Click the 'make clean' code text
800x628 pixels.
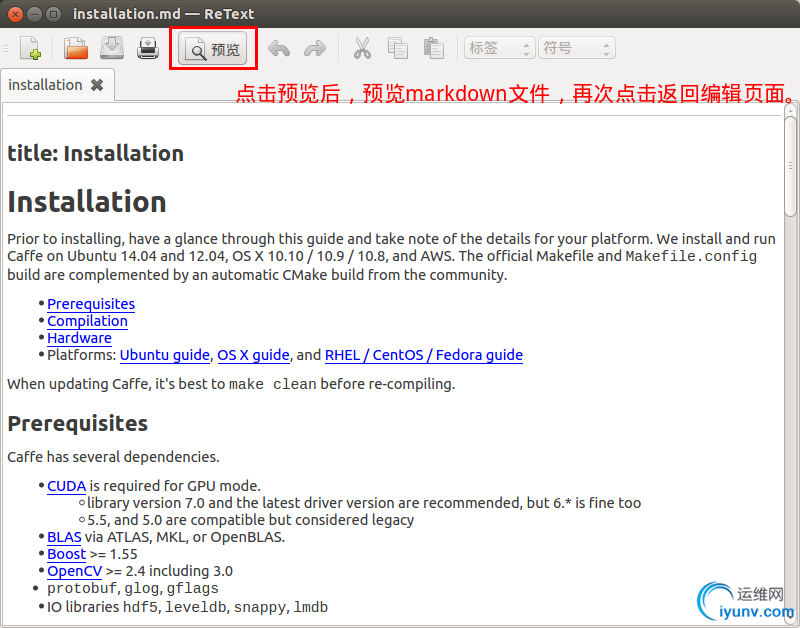(272, 384)
